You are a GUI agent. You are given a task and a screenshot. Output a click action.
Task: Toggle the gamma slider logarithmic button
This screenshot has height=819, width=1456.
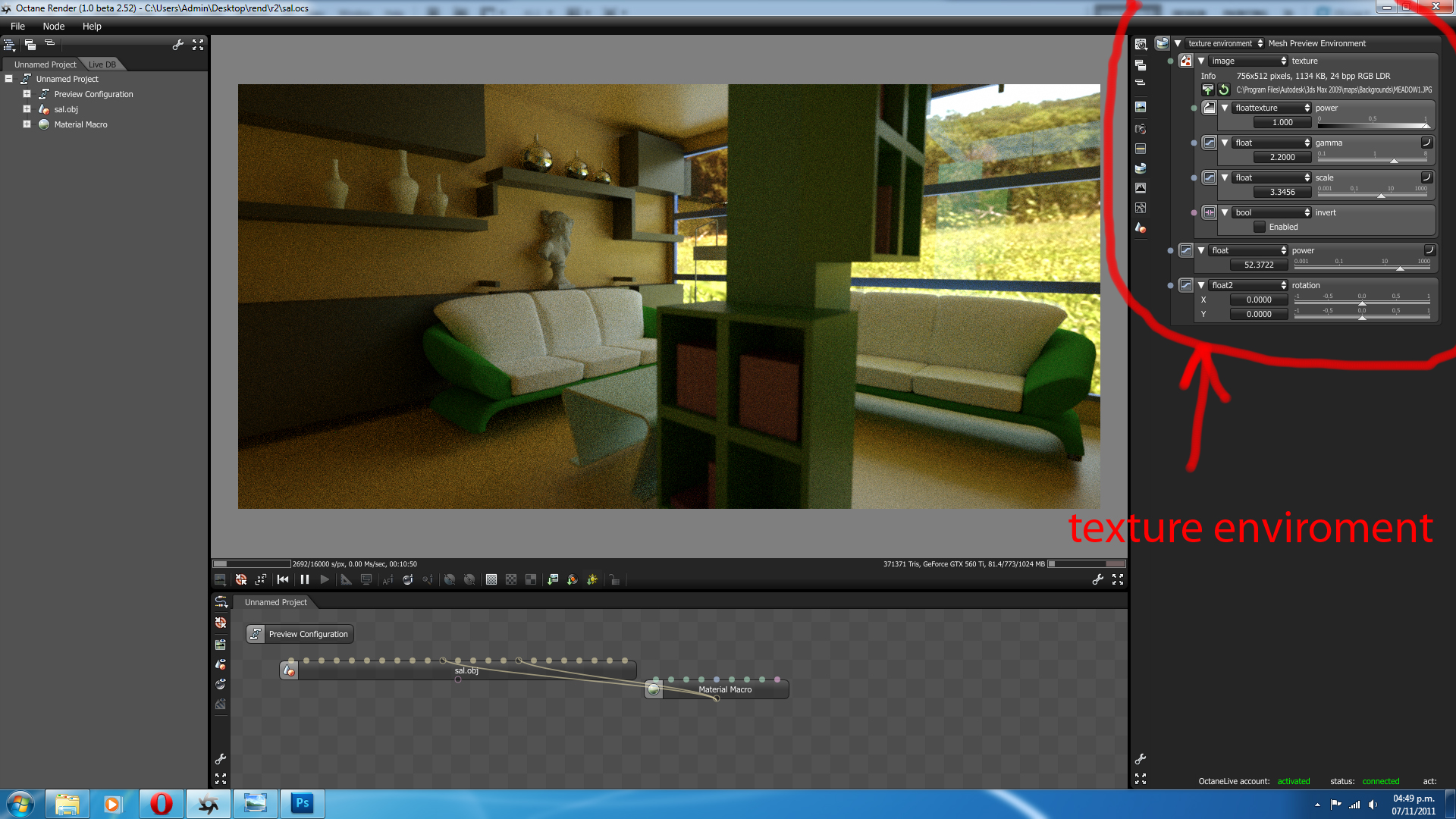click(x=1426, y=143)
